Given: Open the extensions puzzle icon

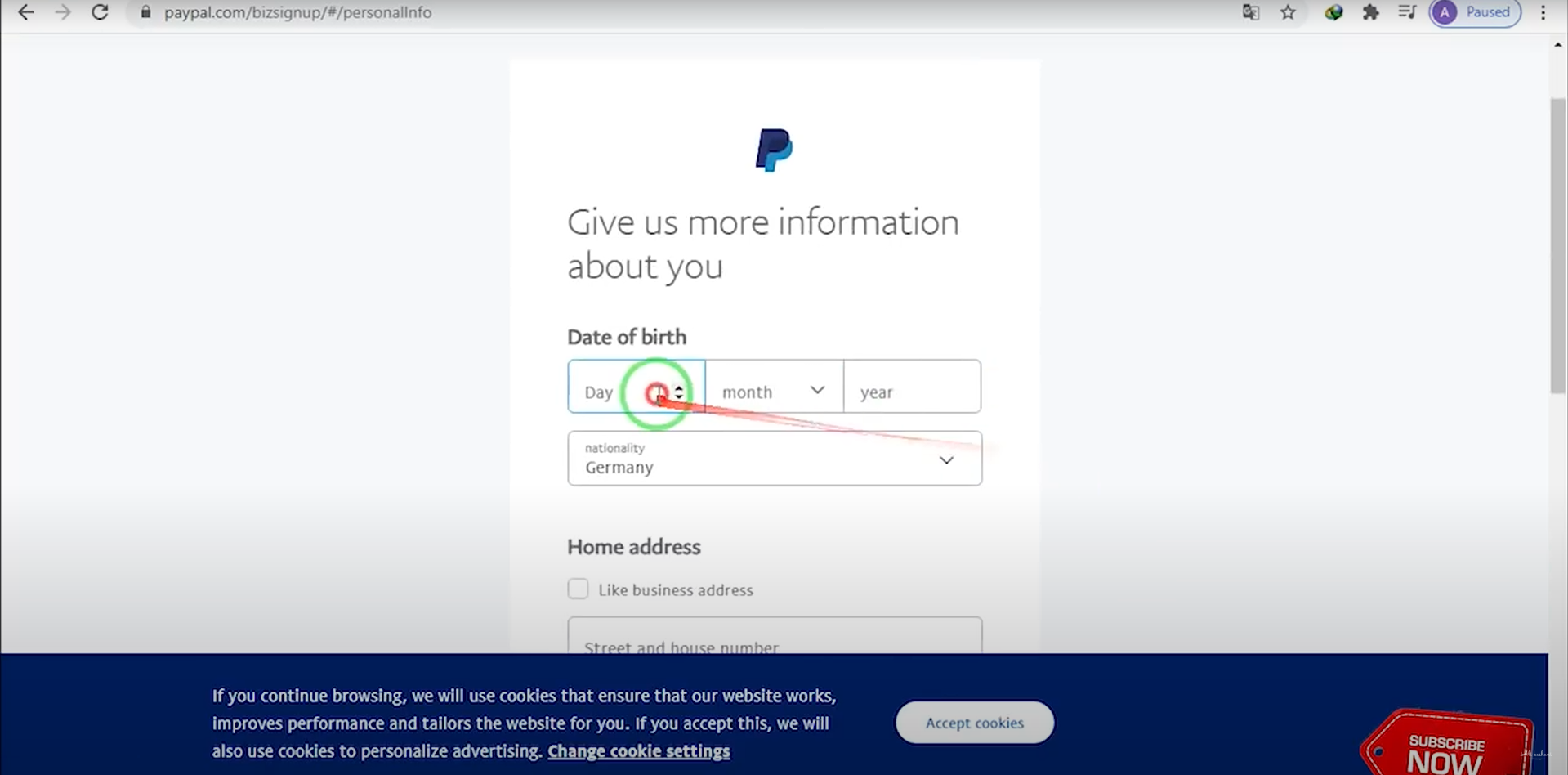Looking at the screenshot, I should pyautogui.click(x=1370, y=12).
